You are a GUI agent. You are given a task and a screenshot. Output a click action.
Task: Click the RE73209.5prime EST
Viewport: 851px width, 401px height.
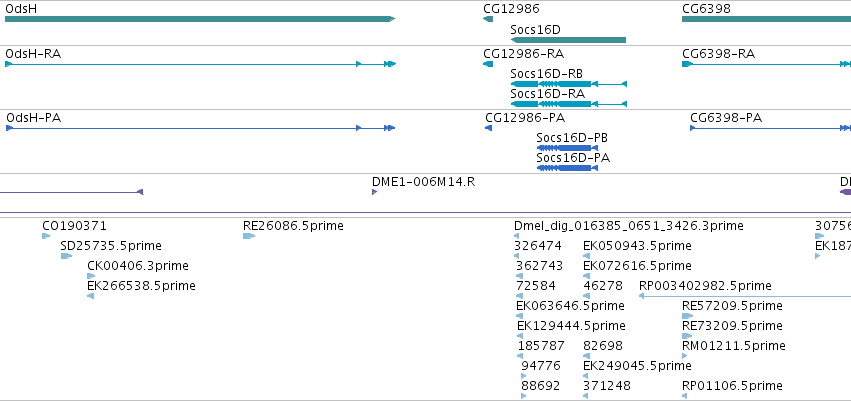point(687,336)
